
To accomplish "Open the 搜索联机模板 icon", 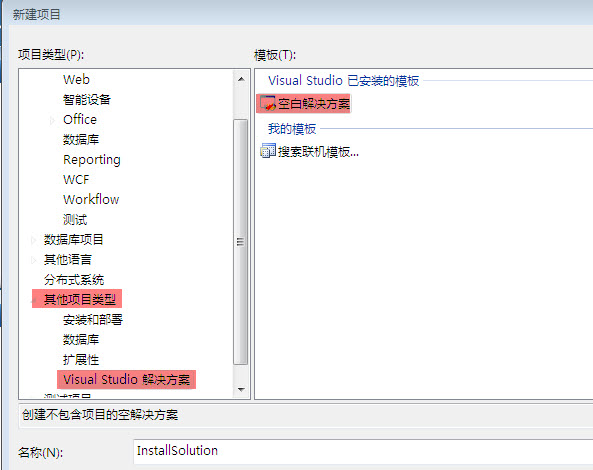I will click(x=268, y=151).
